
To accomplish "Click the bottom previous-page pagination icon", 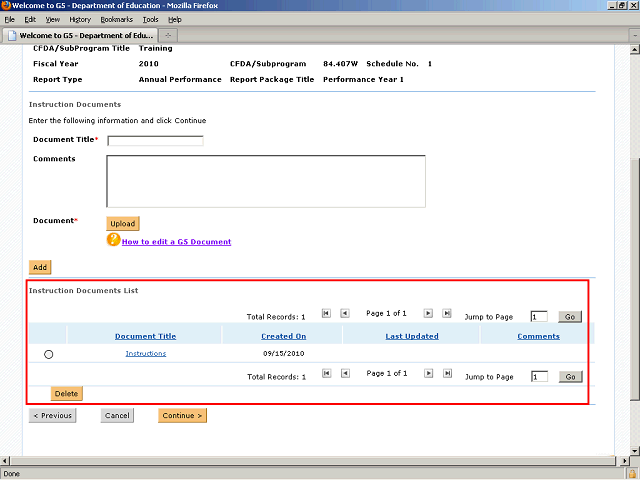I will point(345,373).
